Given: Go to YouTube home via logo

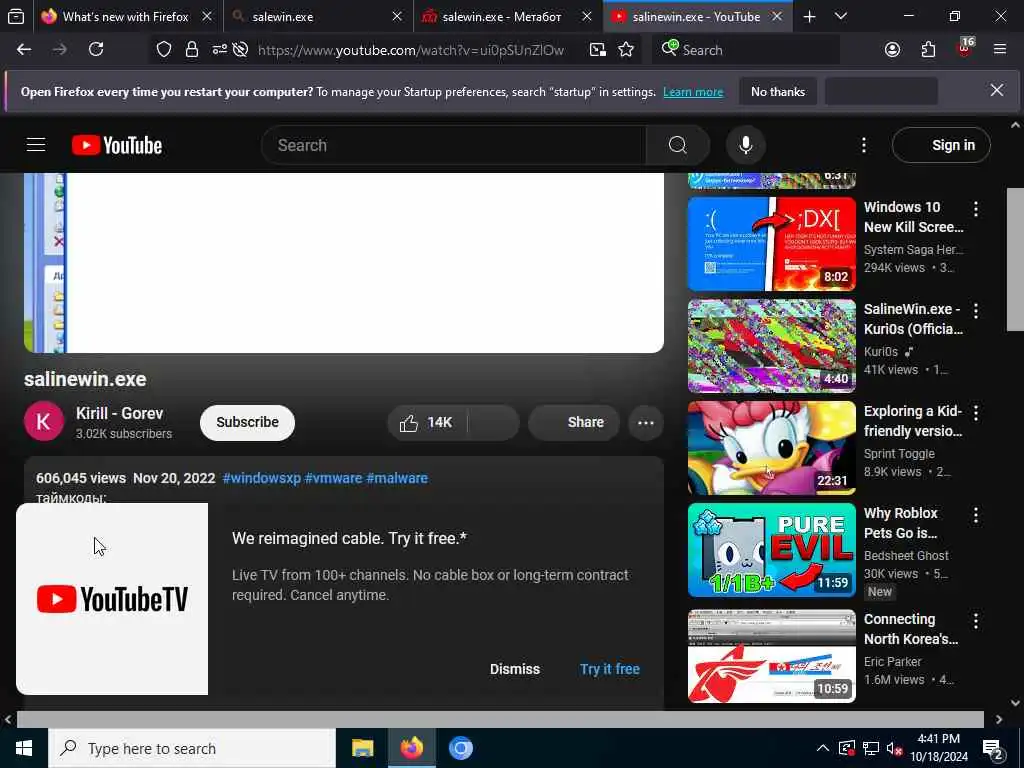Looking at the screenshot, I should pyautogui.click(x=117, y=145).
